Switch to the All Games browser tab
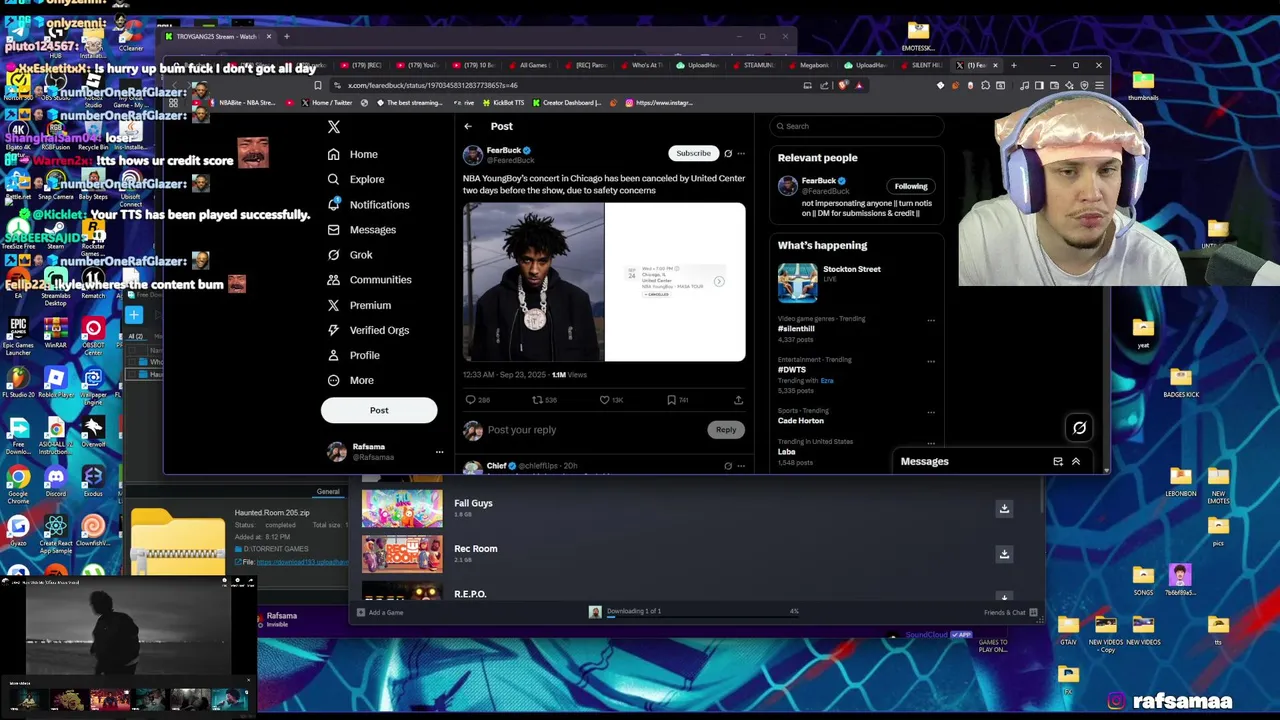The height and width of the screenshot is (720, 1280). pyautogui.click(x=528, y=65)
